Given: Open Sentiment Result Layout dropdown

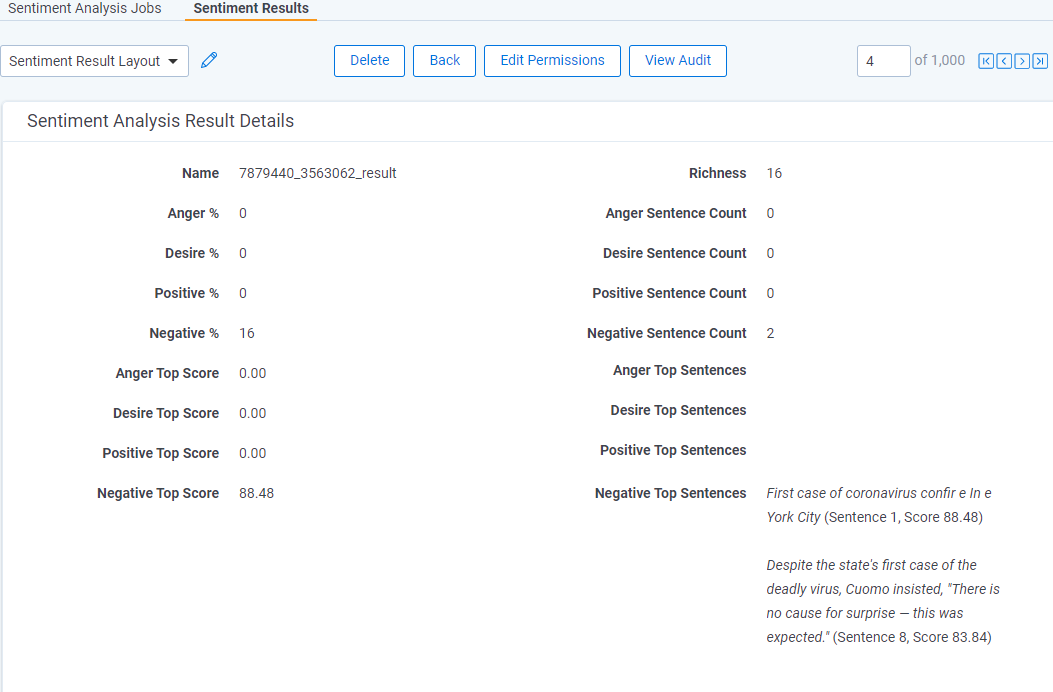Looking at the screenshot, I should (x=94, y=61).
